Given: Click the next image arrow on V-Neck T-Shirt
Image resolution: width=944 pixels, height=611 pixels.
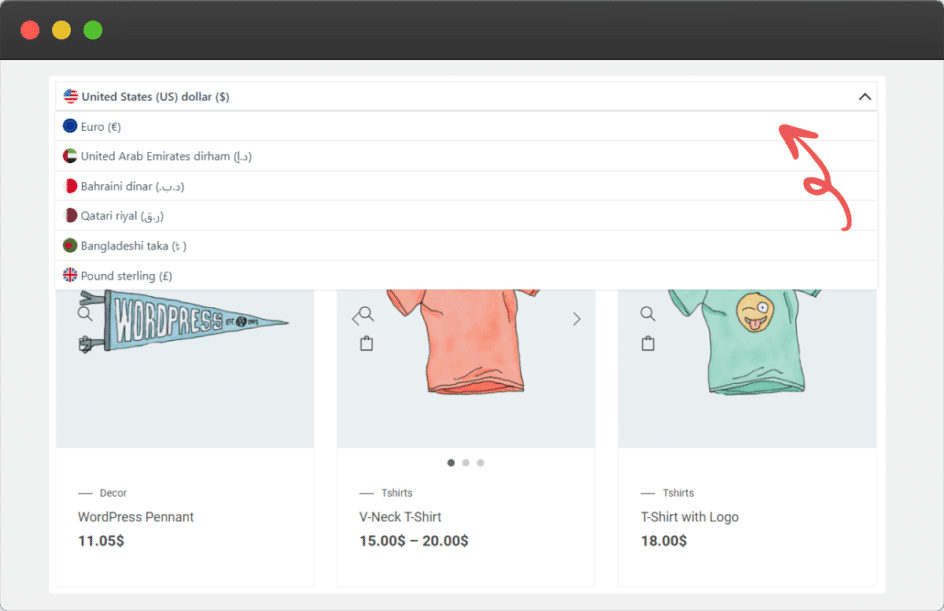Looking at the screenshot, I should pyautogui.click(x=576, y=319).
